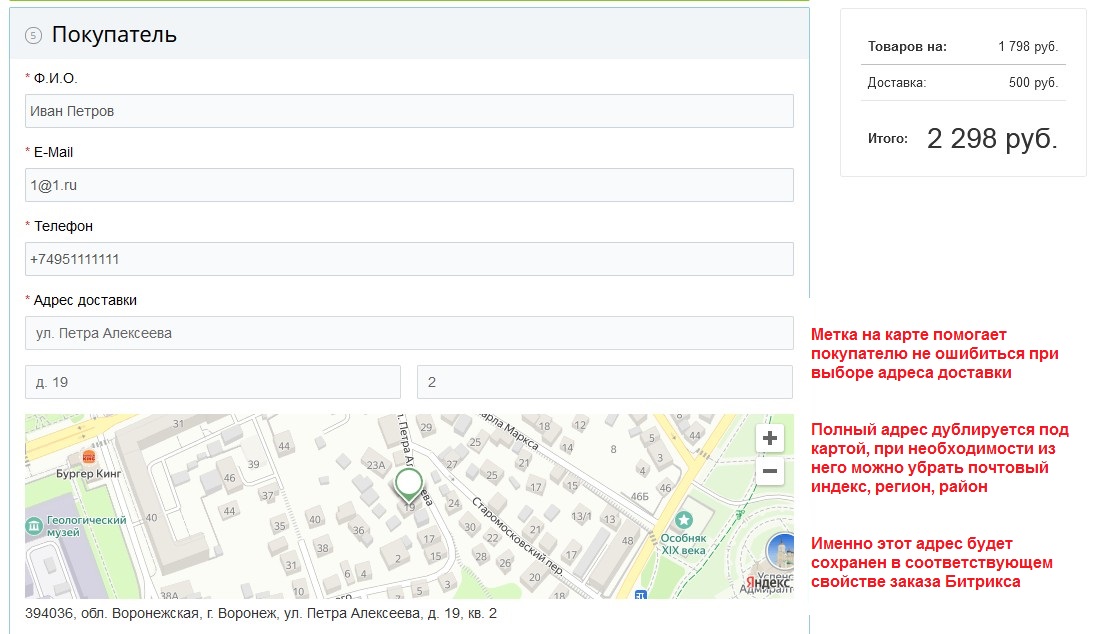This screenshot has width=1093, height=634.
Task: Click building 36 on the map
Action: (358, 530)
